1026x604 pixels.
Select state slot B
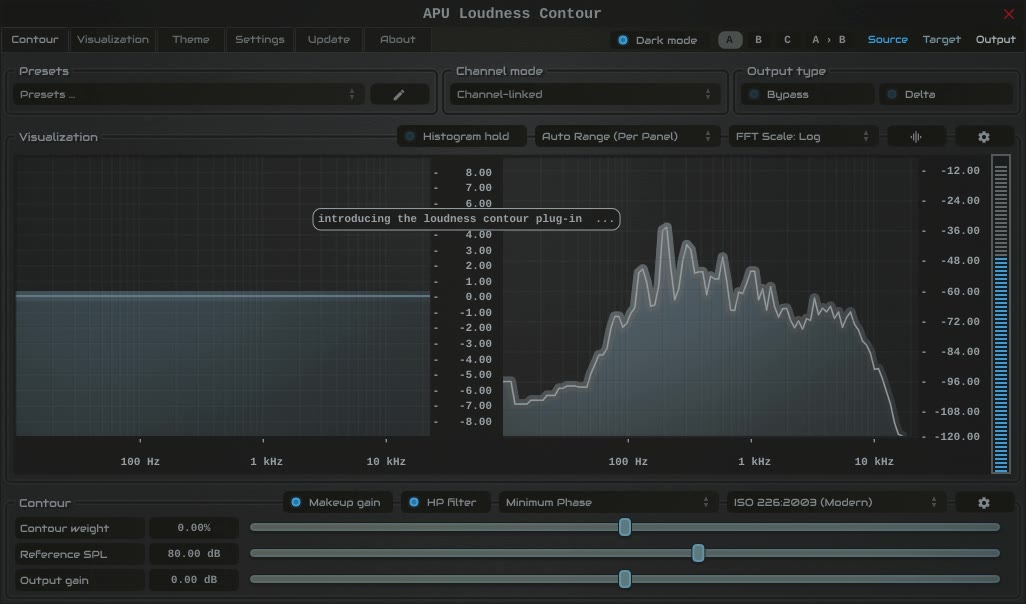[758, 40]
